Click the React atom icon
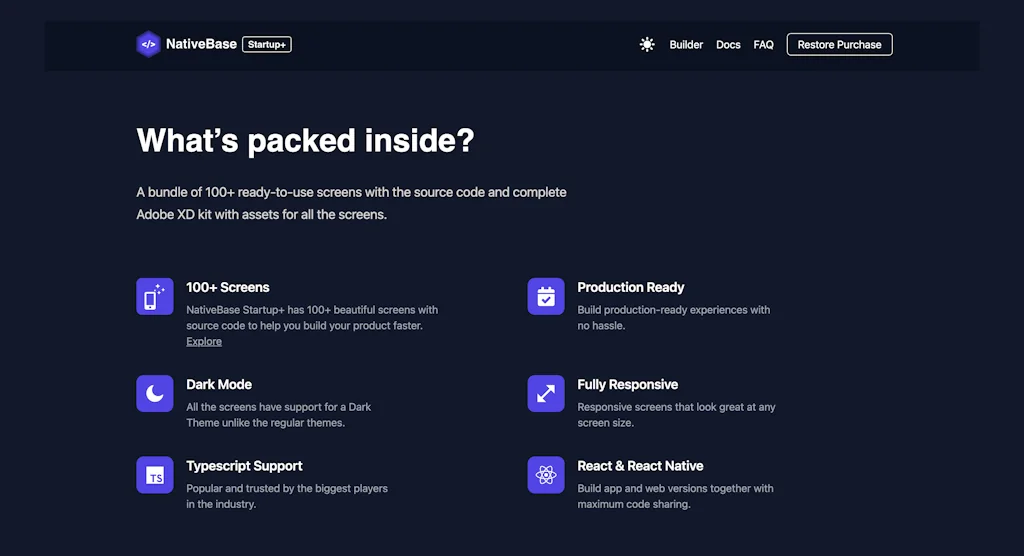This screenshot has width=1024, height=556. tap(546, 475)
